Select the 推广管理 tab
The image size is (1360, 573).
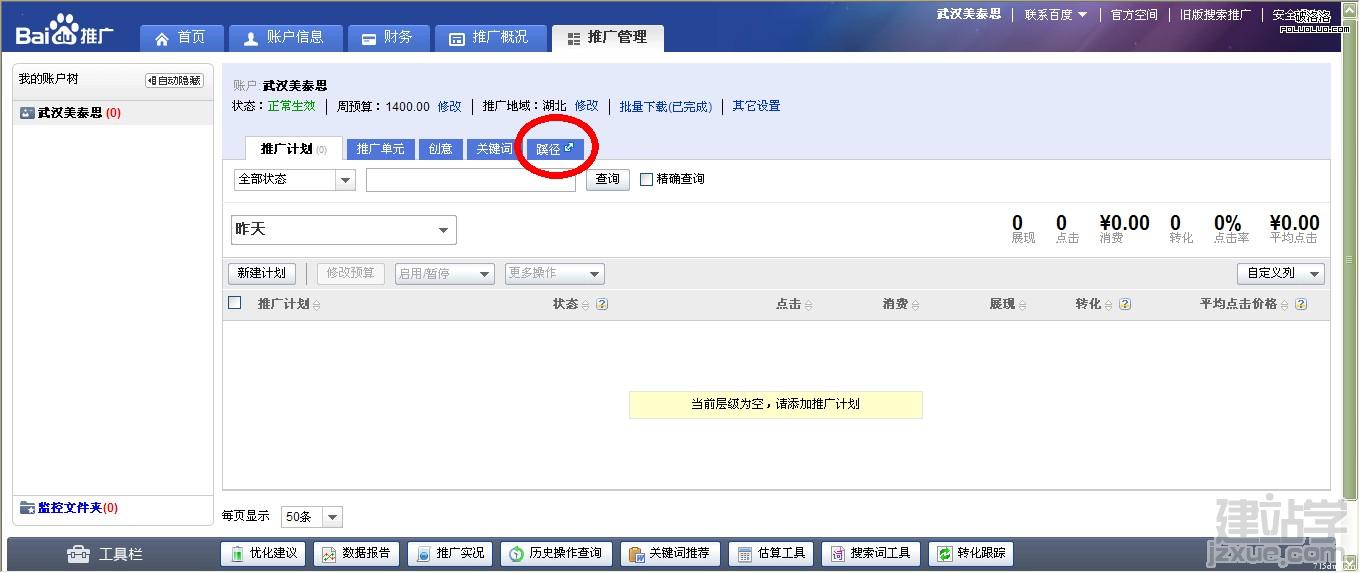[607, 37]
